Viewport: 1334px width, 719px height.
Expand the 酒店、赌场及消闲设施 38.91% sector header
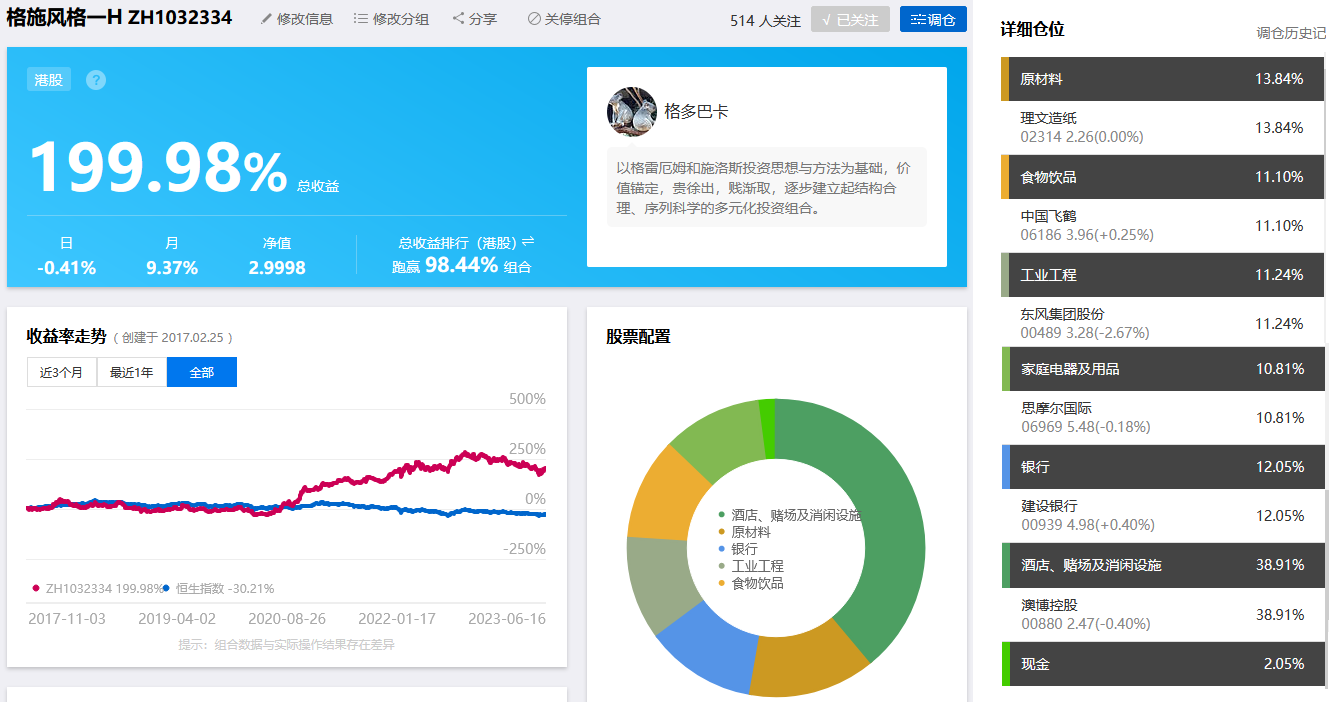click(x=1162, y=565)
